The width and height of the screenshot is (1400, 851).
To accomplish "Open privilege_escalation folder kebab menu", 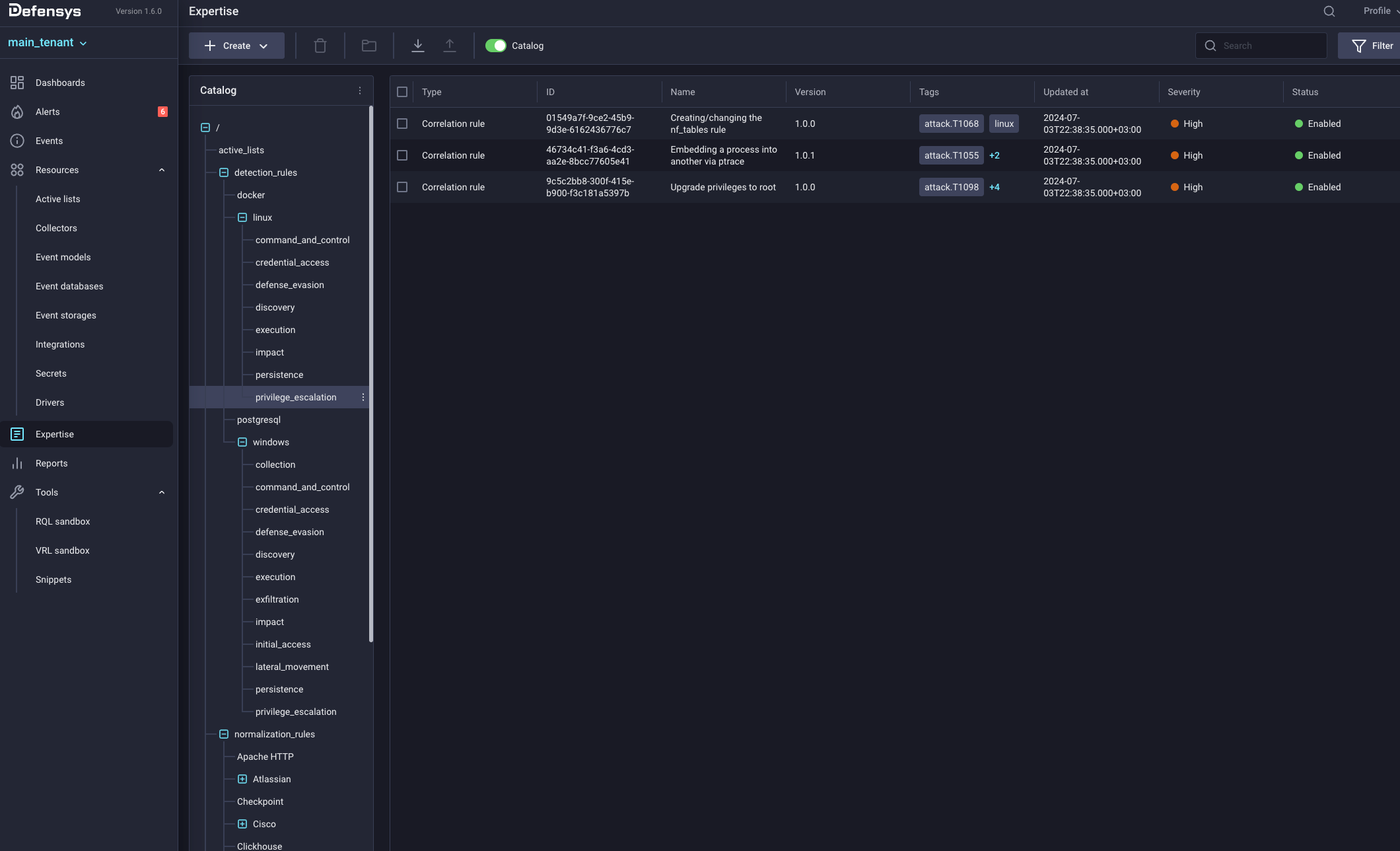I will tap(363, 397).
